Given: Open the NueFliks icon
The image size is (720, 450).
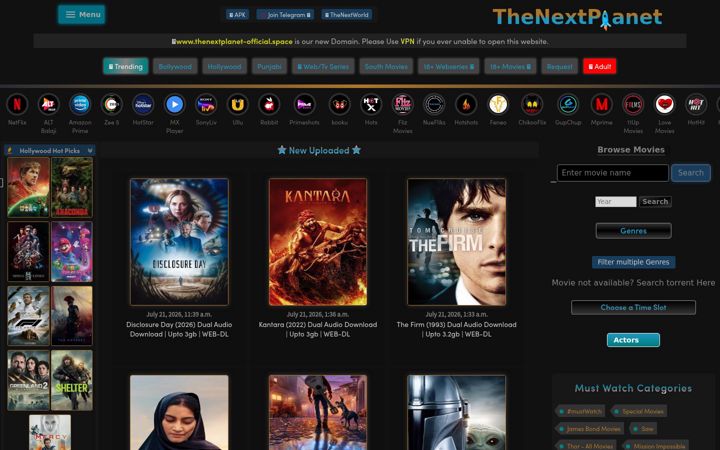Looking at the screenshot, I should tap(434, 104).
